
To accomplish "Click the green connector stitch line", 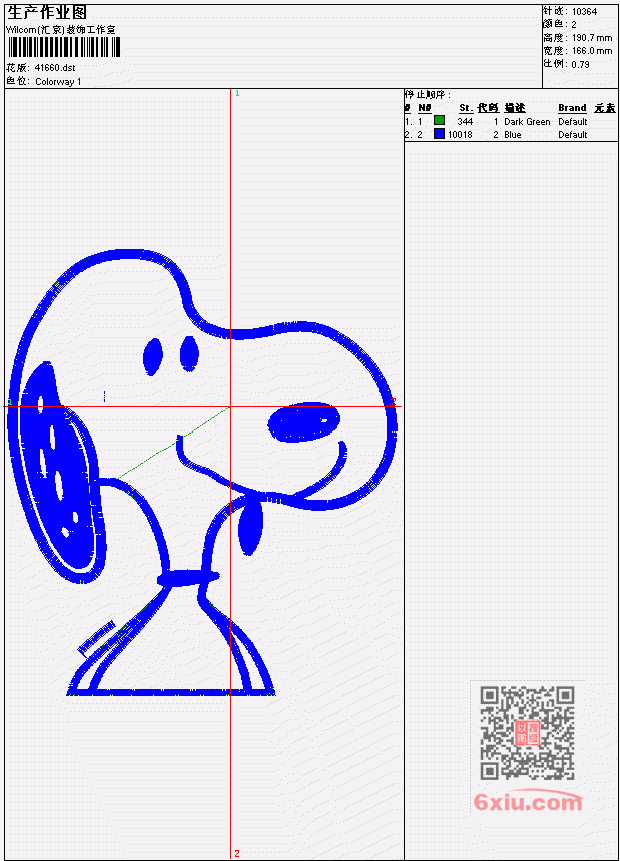I will [x=173, y=443].
